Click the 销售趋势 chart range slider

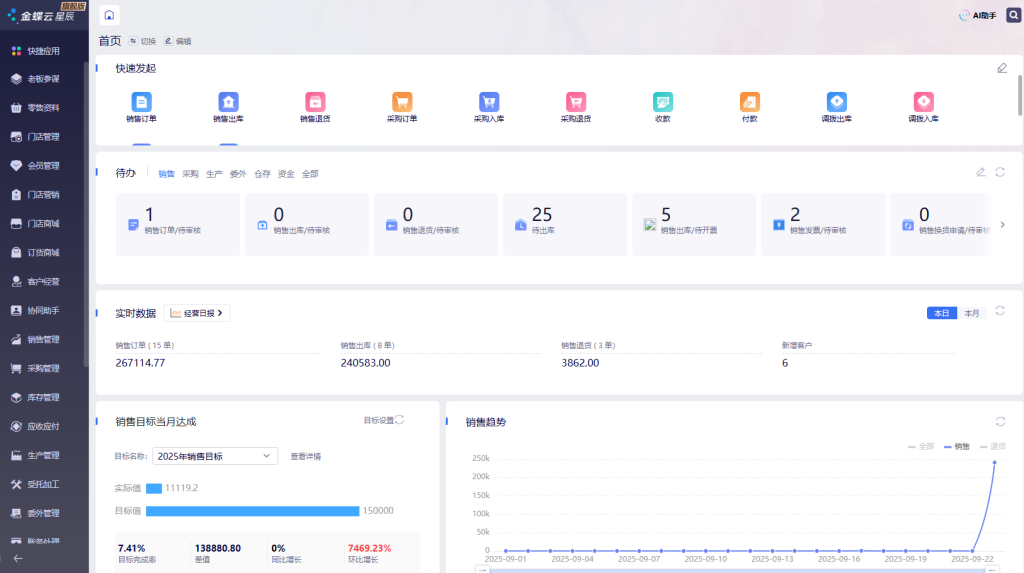[735, 569]
